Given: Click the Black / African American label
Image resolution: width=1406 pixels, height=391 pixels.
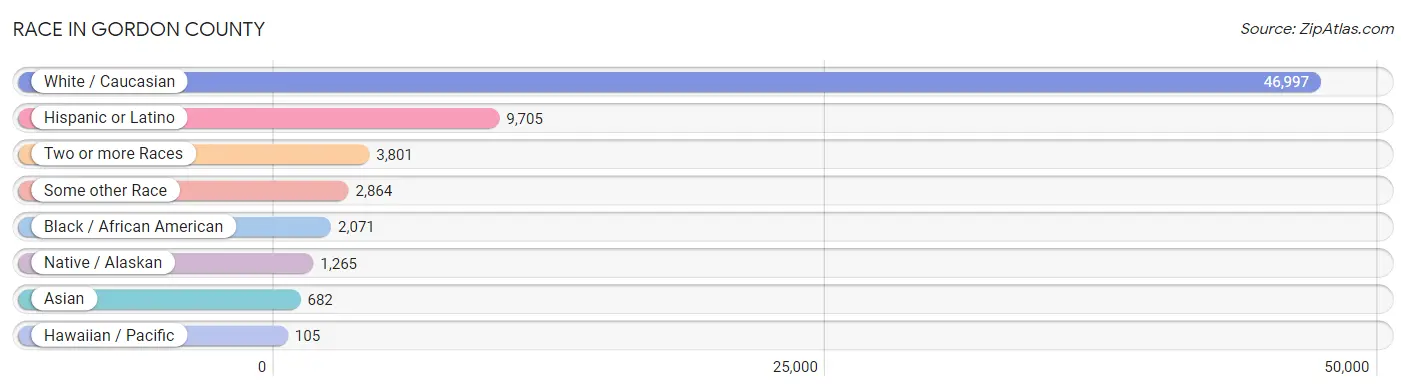Looking at the screenshot, I should coord(133,227).
